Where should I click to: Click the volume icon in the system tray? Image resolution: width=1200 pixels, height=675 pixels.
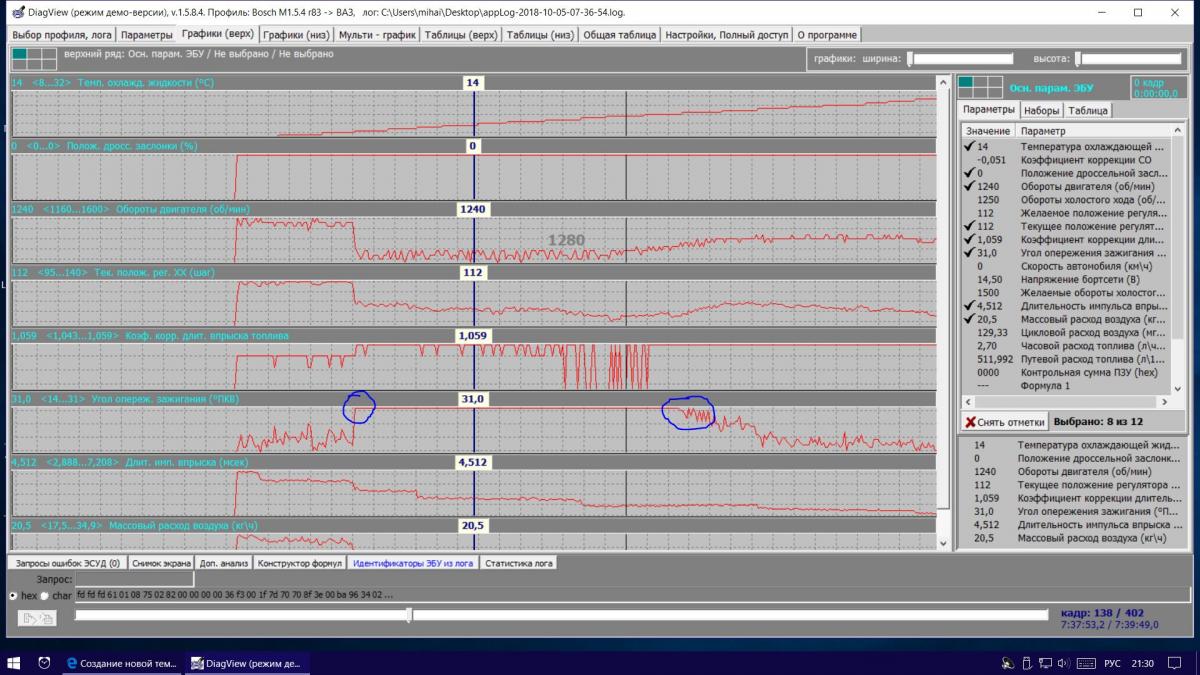coord(1062,663)
